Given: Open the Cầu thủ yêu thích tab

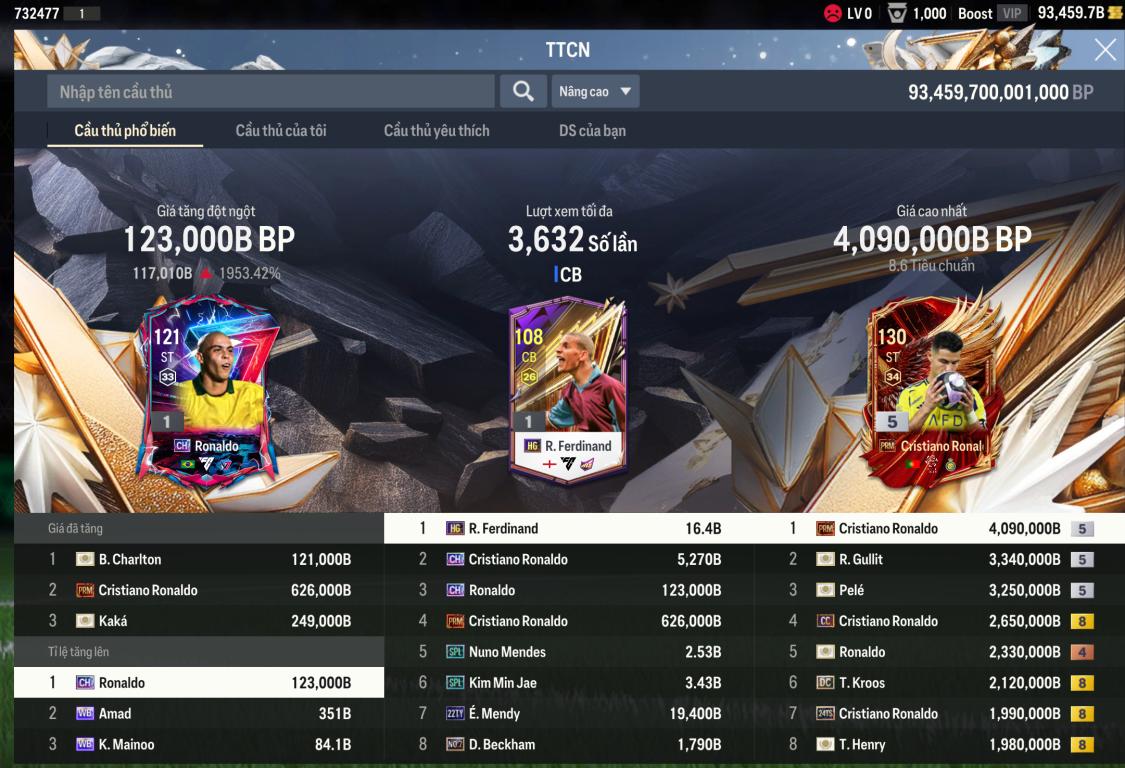Looking at the screenshot, I should click(x=436, y=131).
